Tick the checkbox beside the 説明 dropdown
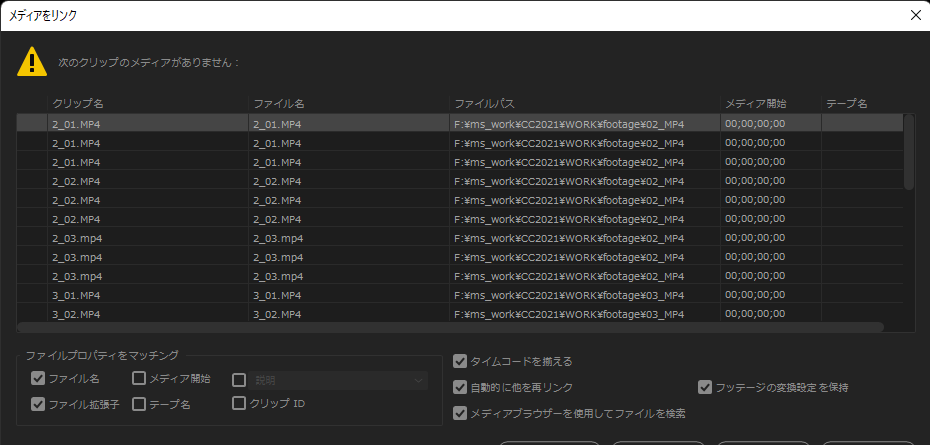This screenshot has width=930, height=445. click(239, 380)
